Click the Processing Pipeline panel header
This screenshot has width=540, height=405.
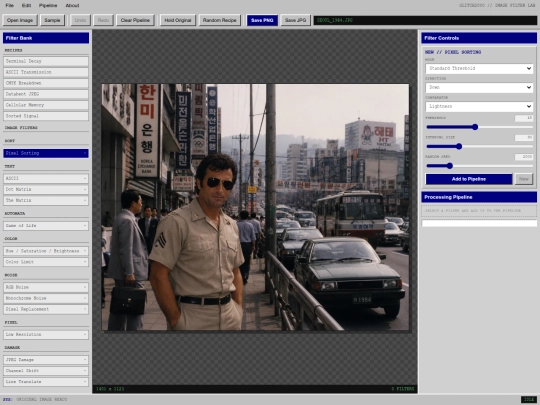[x=479, y=197]
